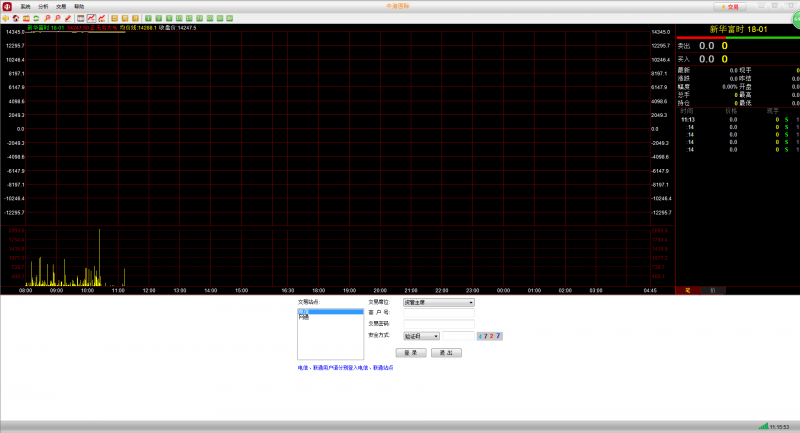Choose the 3-minute period icon

(x=159, y=18)
